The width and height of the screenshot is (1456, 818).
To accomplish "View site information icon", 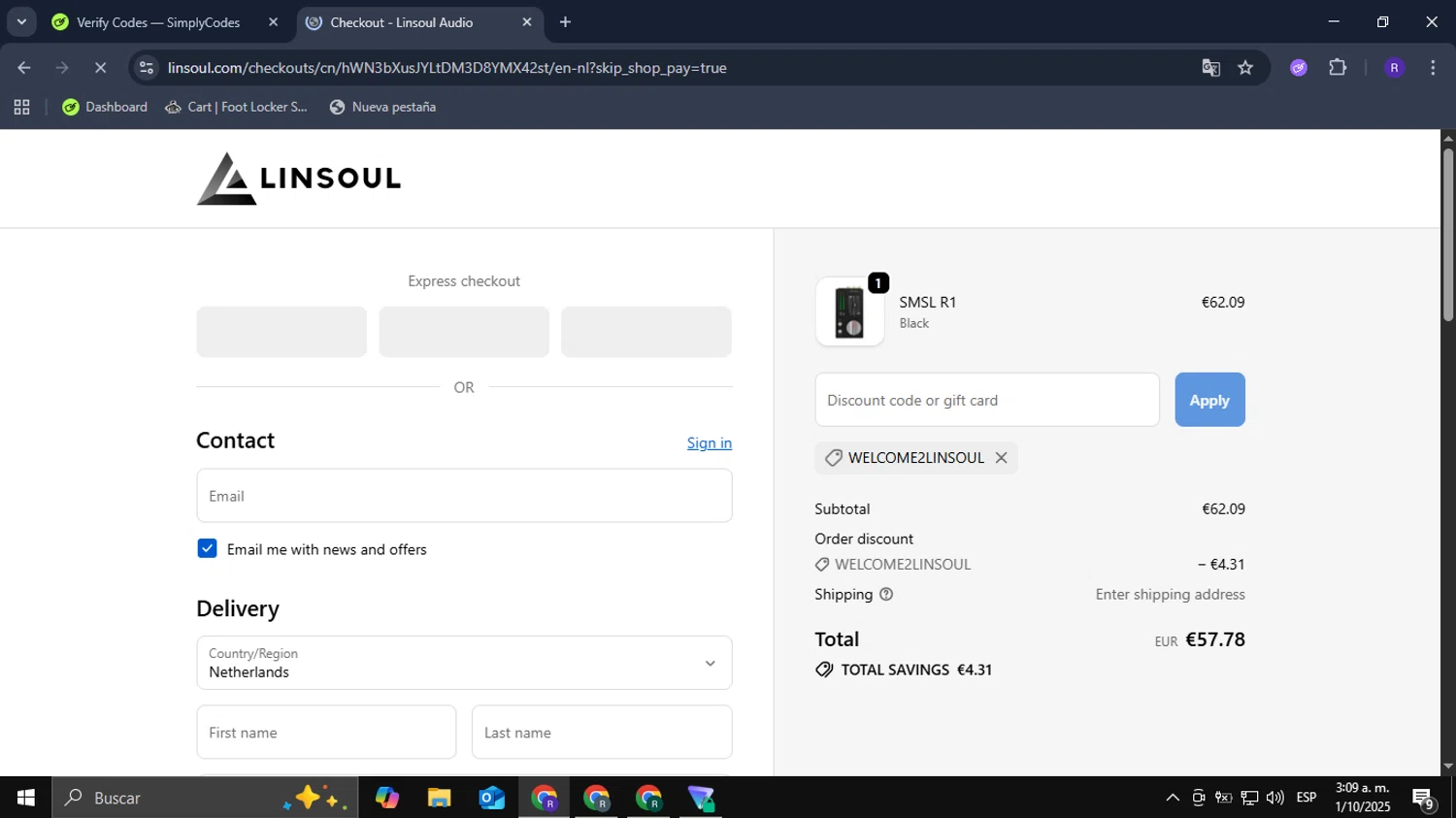I will [x=147, y=68].
